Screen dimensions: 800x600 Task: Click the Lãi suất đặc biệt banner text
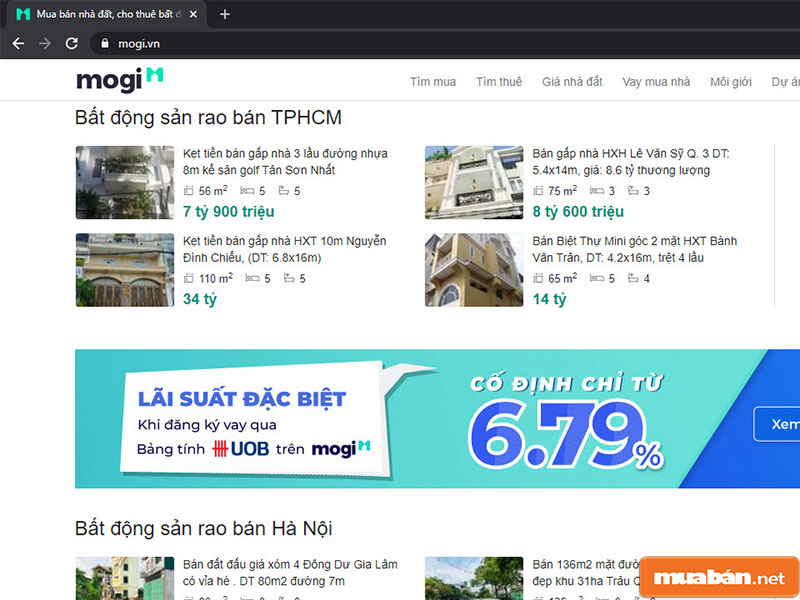click(242, 398)
